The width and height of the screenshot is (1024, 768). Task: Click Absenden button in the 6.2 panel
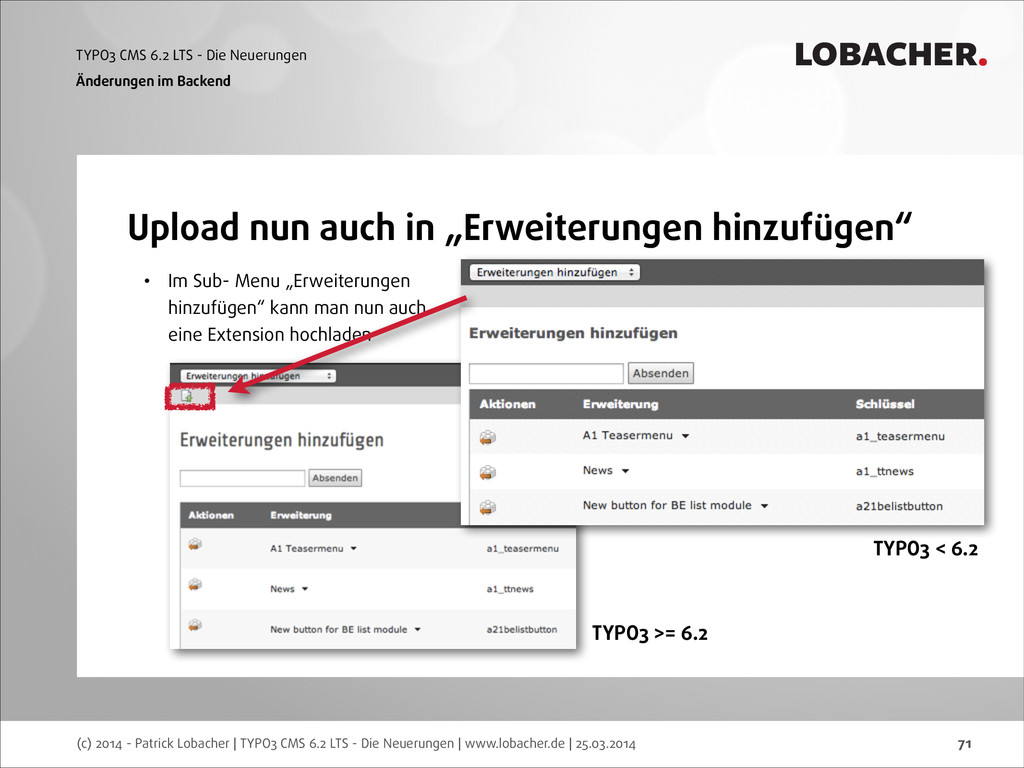[x=335, y=478]
